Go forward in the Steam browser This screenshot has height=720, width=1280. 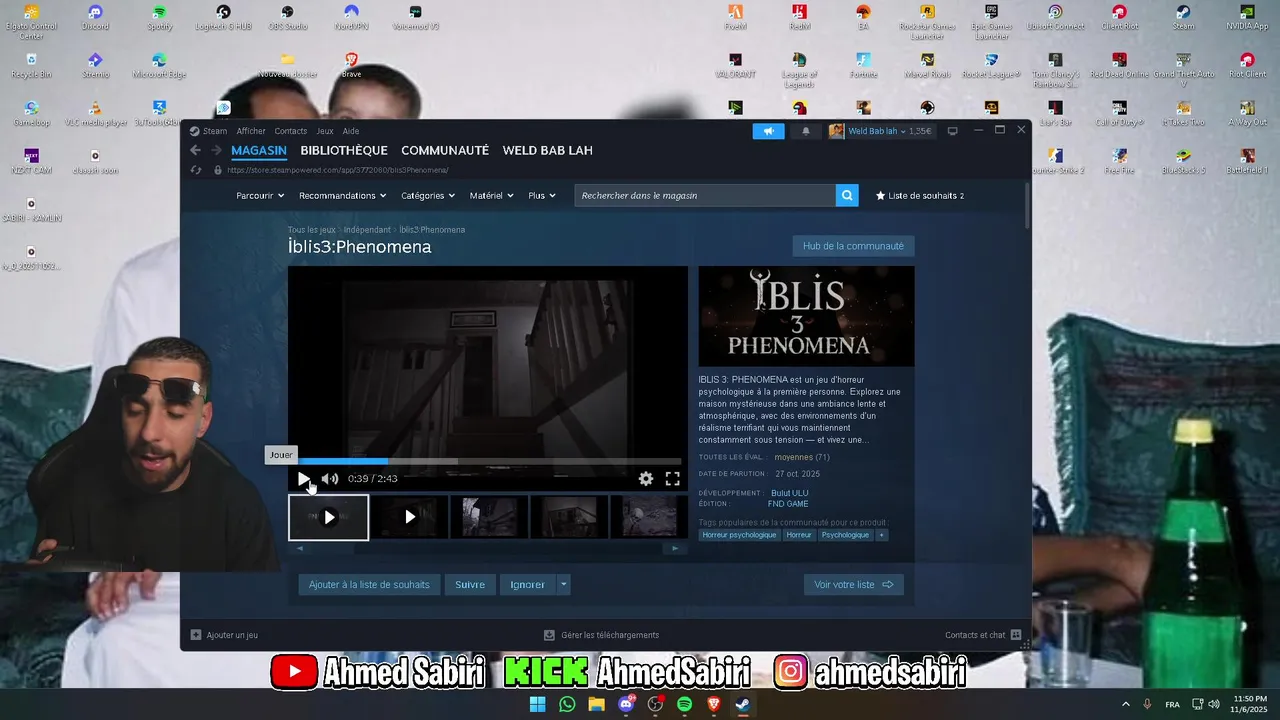216,150
